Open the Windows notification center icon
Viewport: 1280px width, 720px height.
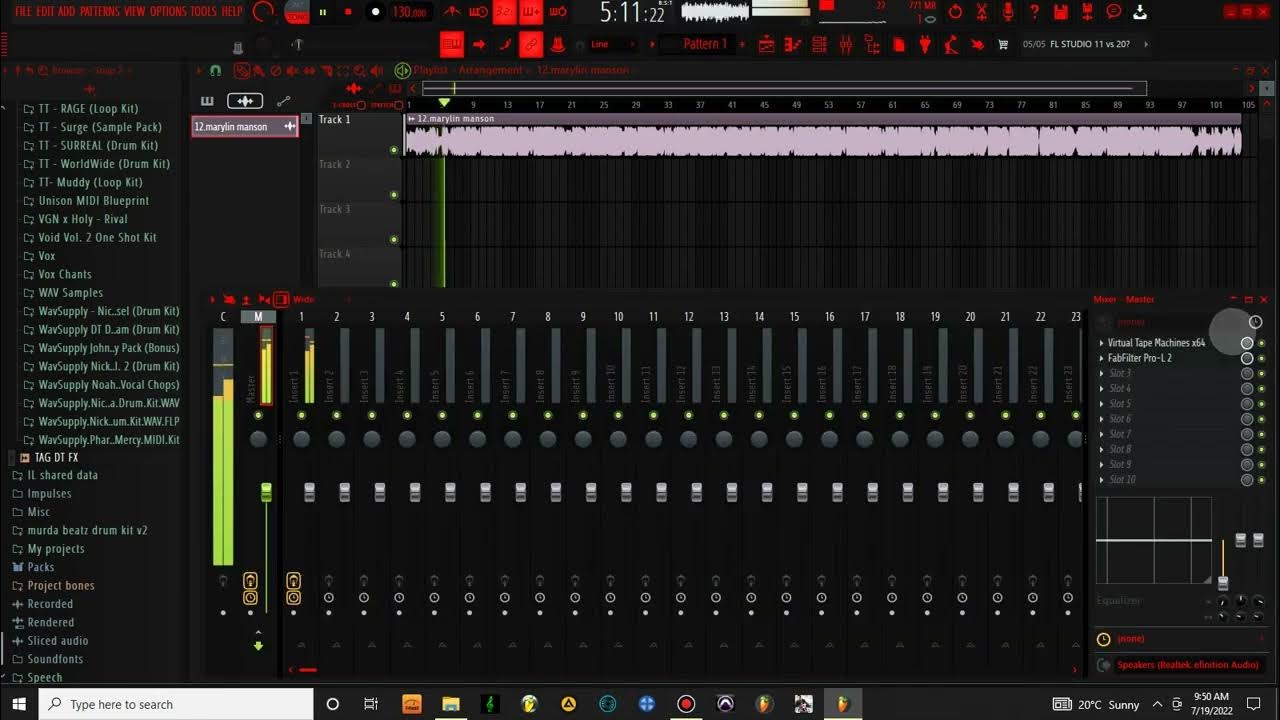(1254, 704)
